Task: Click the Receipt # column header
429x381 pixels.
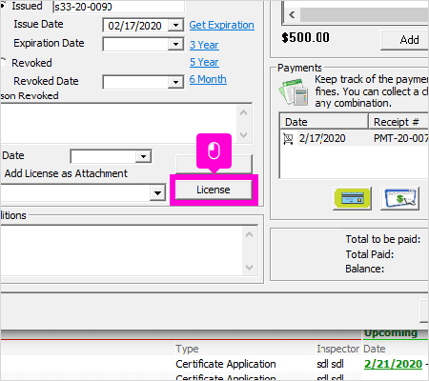Action: coord(399,122)
